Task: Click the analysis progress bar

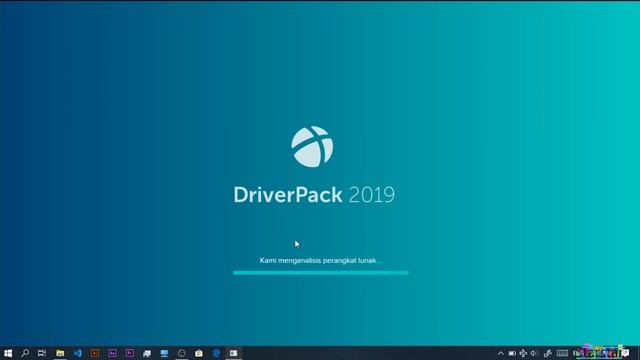Action: coord(320,273)
